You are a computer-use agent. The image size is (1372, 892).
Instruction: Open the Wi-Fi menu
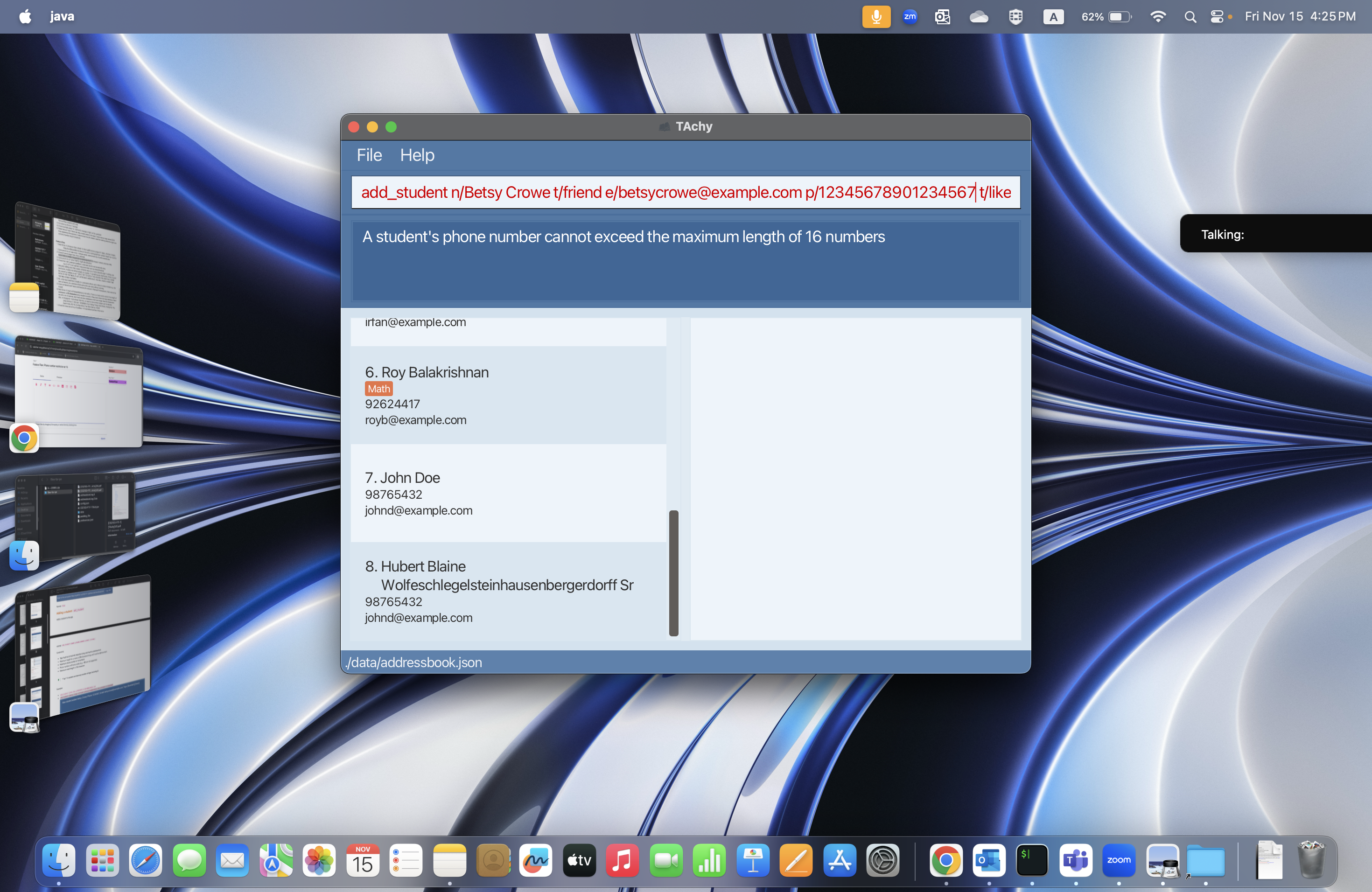[x=1157, y=16]
